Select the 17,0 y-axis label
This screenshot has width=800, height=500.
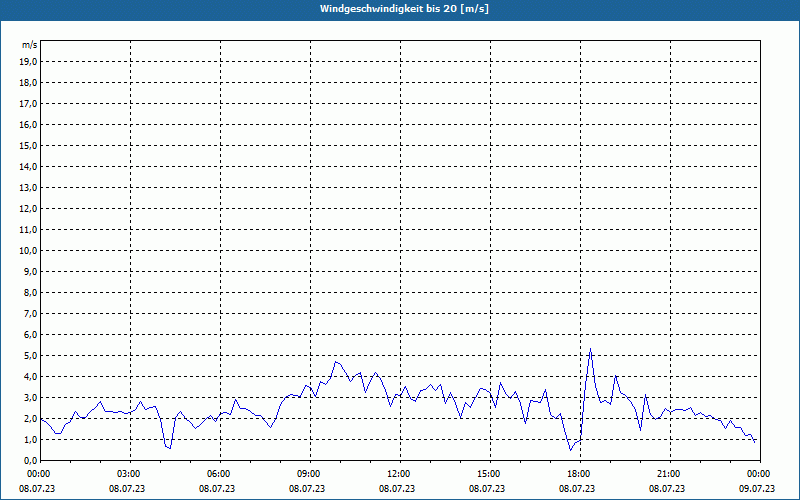[x=28, y=104]
